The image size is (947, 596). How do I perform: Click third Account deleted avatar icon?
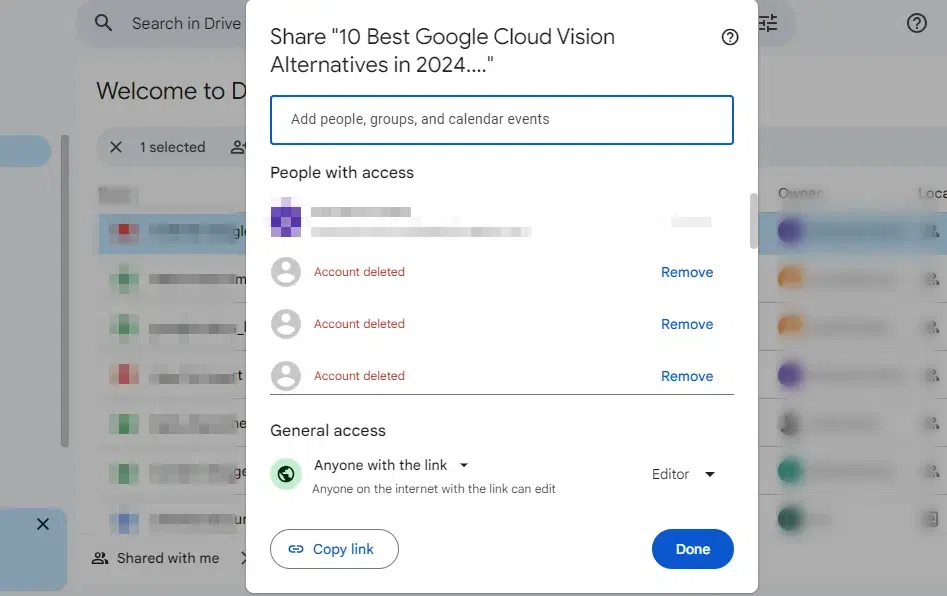click(286, 376)
